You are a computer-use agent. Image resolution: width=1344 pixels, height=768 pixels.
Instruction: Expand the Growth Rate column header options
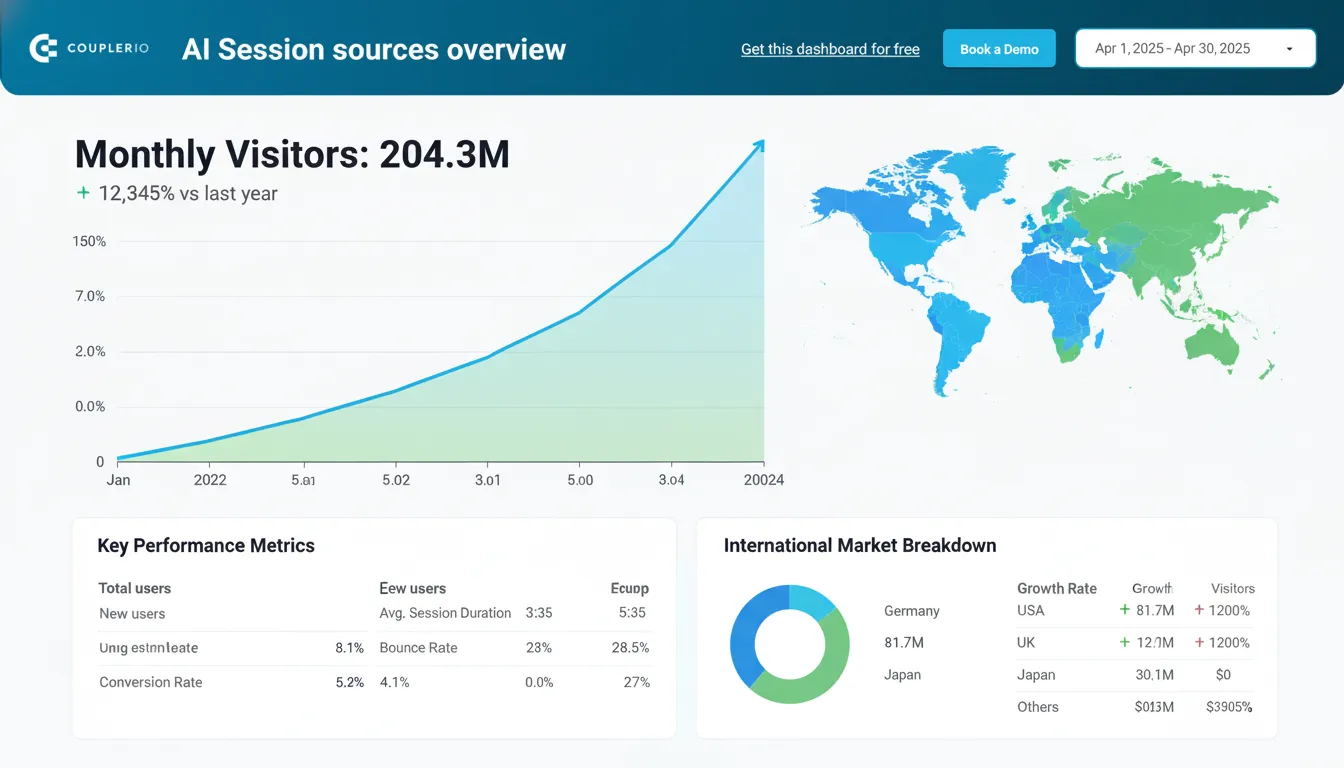1057,588
